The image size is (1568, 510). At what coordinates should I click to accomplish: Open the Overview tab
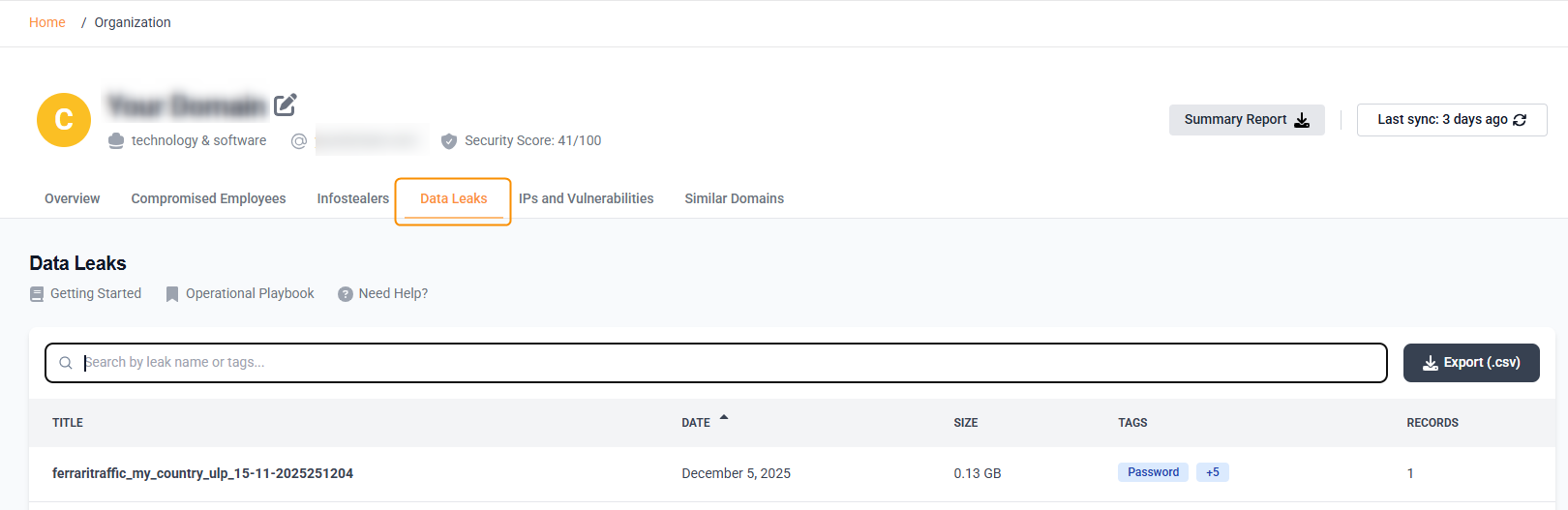coord(72,198)
